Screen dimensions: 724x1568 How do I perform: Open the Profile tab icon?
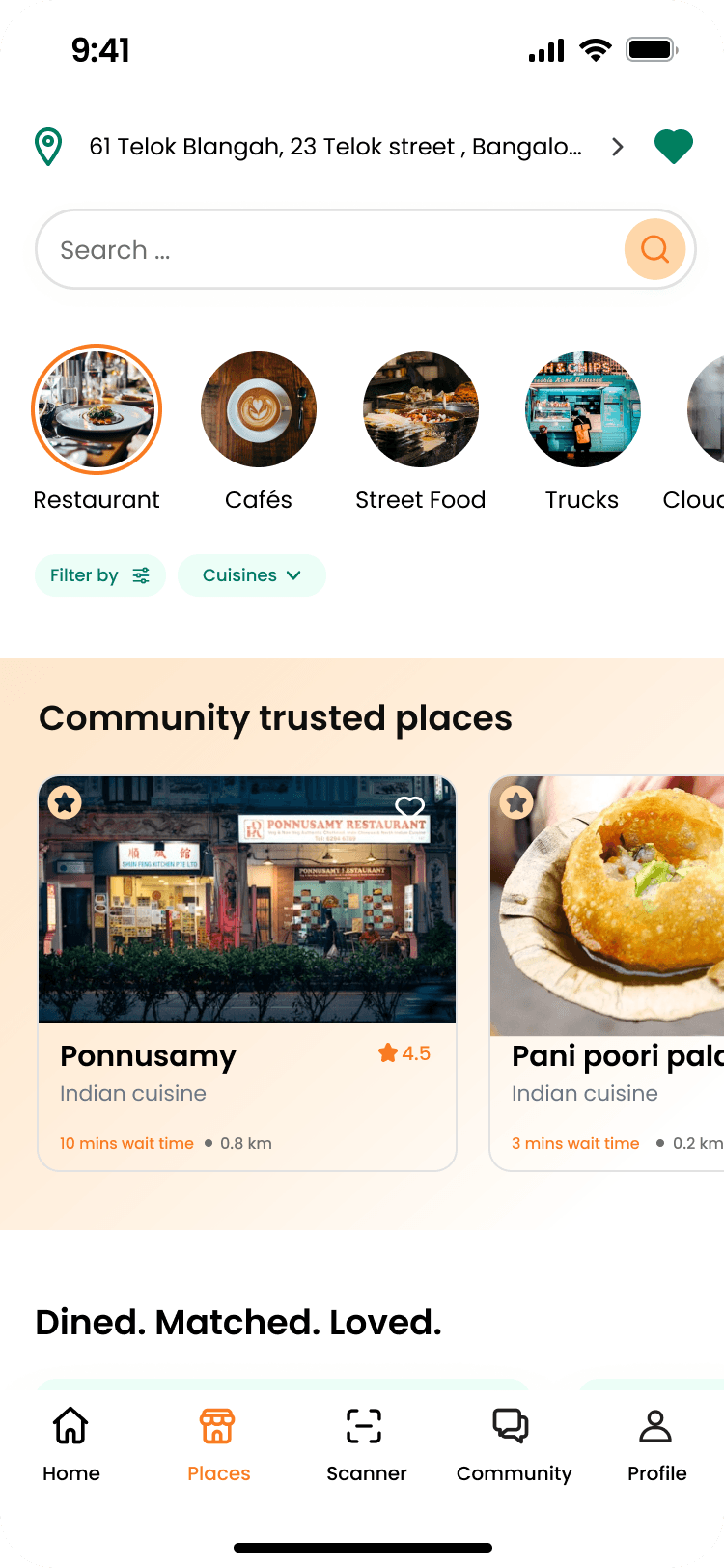coord(655,1426)
